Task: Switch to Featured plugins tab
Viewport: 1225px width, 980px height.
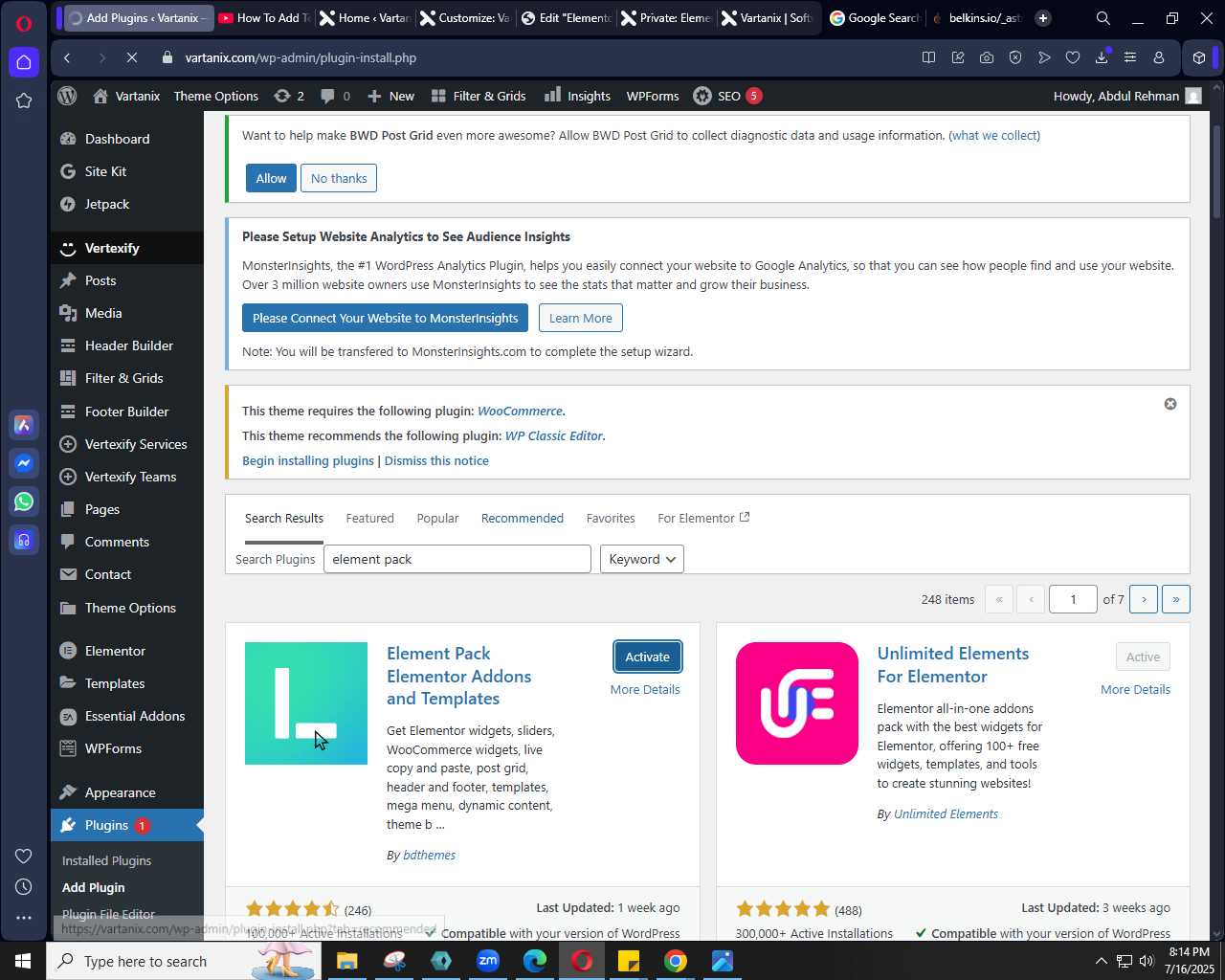Action: click(x=369, y=518)
